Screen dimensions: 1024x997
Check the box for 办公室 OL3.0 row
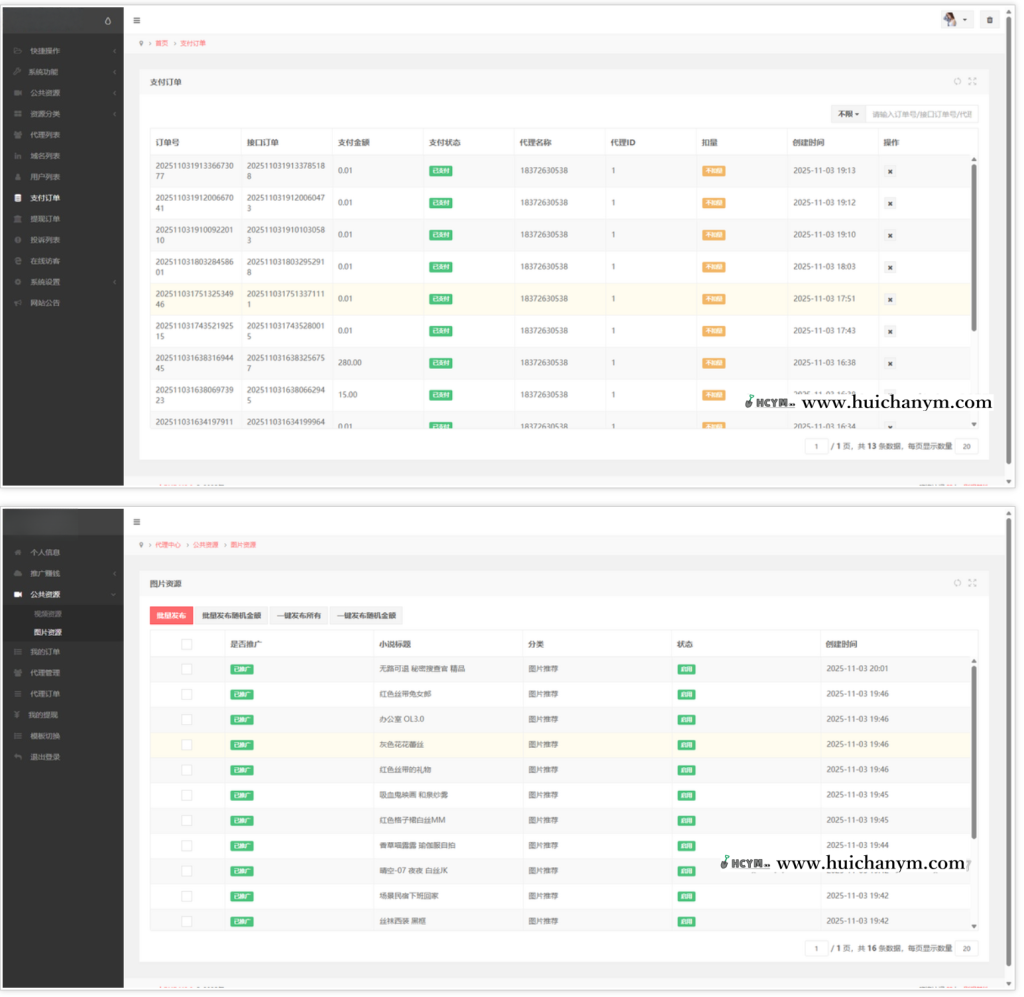pyautogui.click(x=186, y=719)
